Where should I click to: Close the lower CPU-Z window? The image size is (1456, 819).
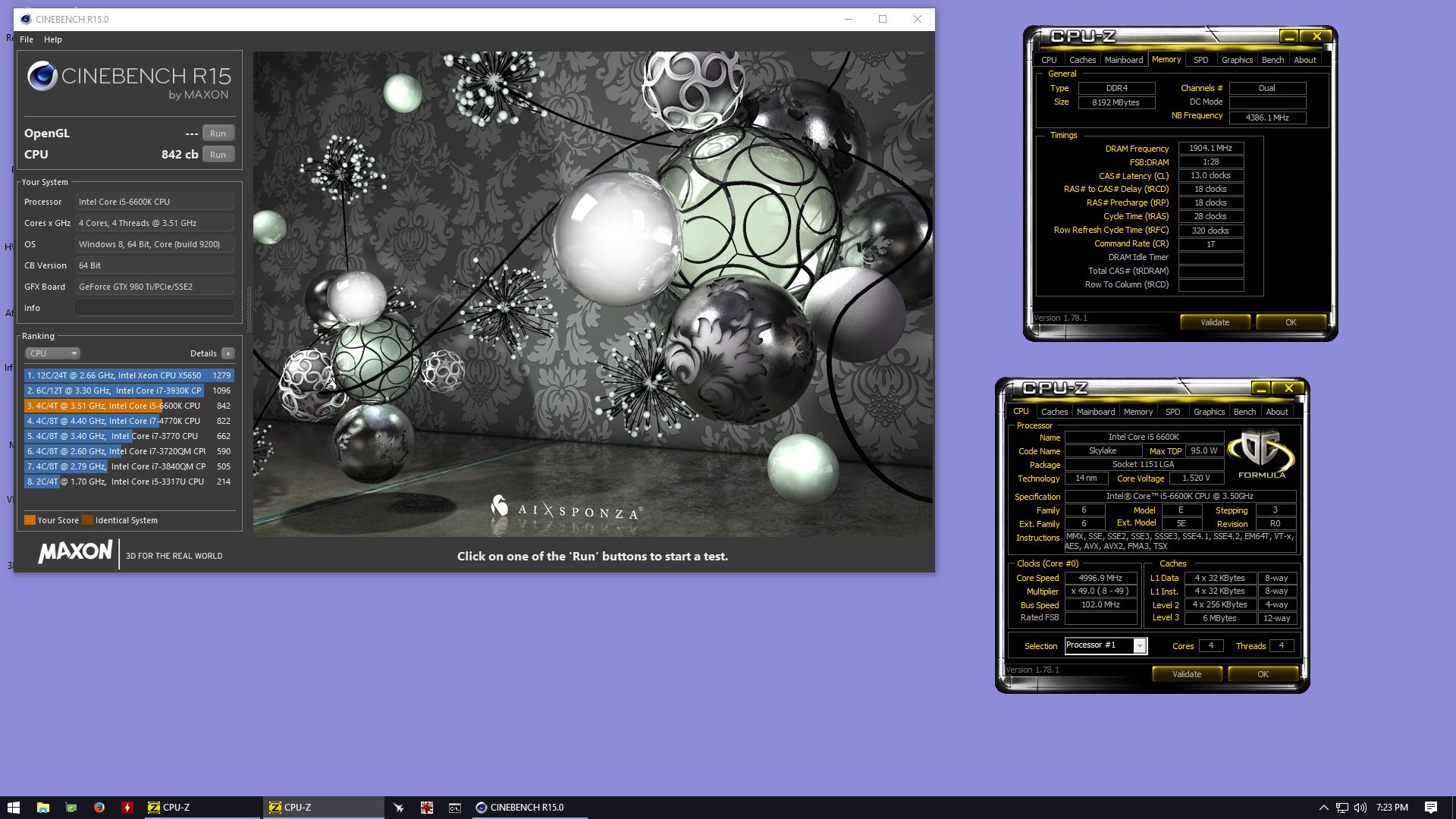(x=1288, y=388)
